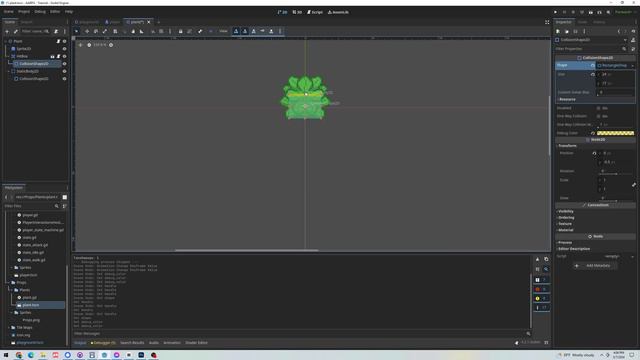Expand the Visibility section in the Inspector

566,211
